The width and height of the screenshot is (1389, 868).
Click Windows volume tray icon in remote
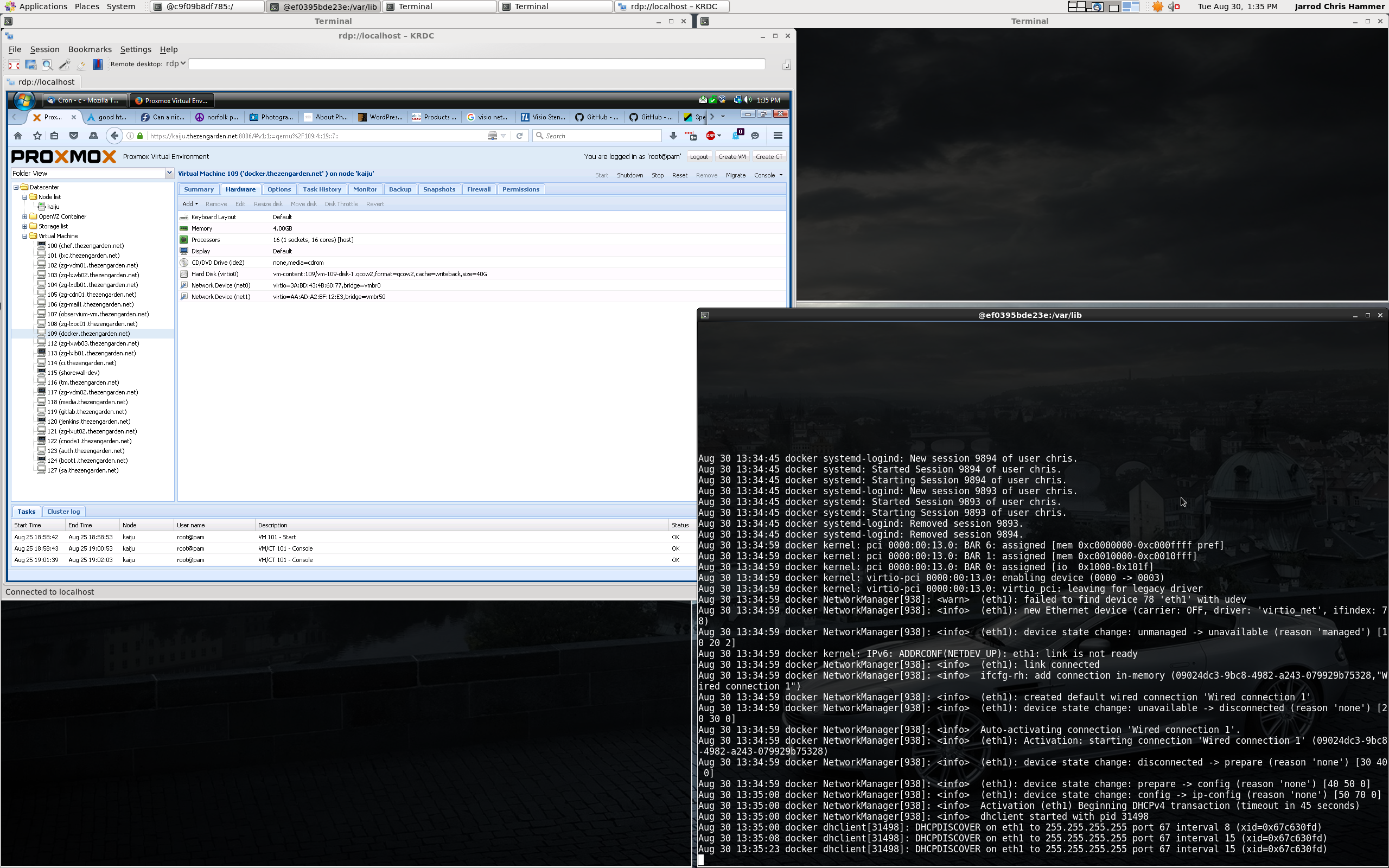[x=748, y=100]
